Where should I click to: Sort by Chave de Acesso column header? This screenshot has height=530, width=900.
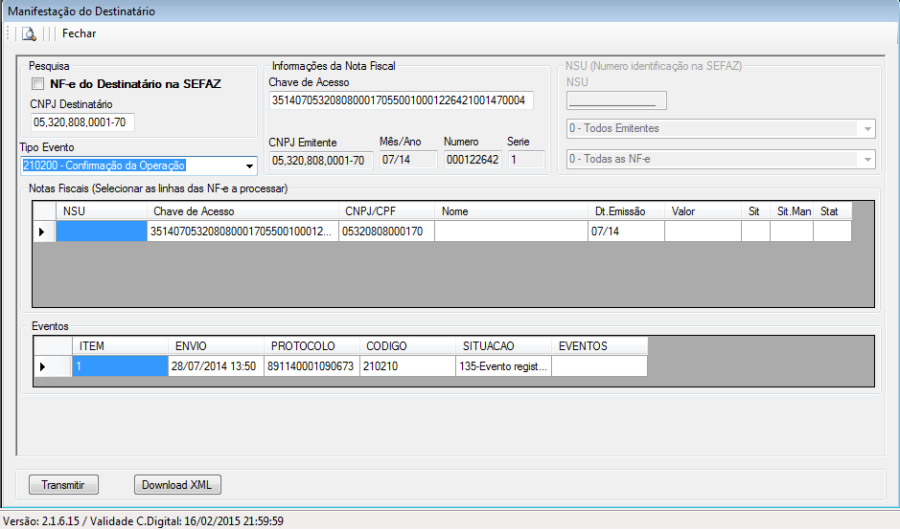(243, 211)
